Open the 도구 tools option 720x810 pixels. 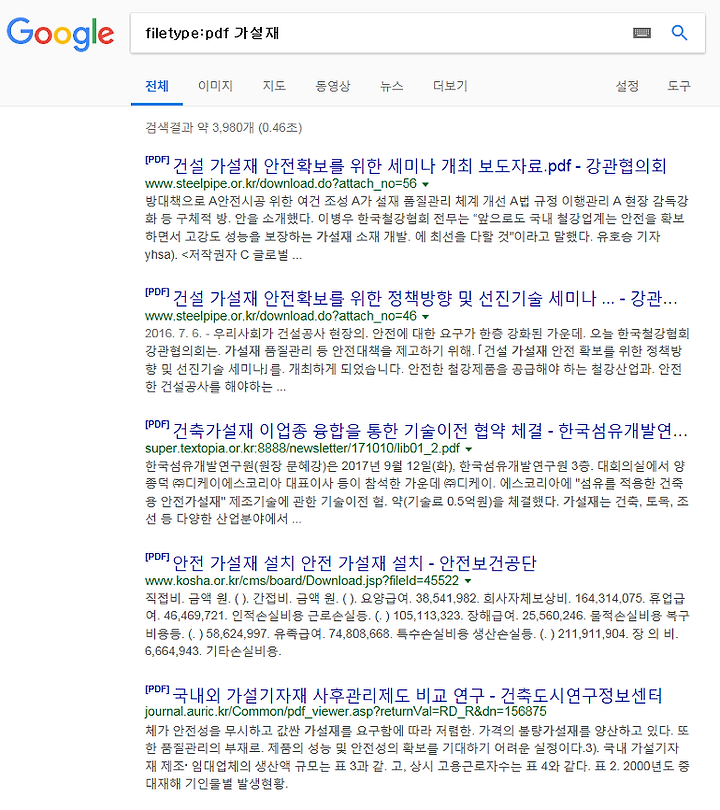(x=679, y=86)
